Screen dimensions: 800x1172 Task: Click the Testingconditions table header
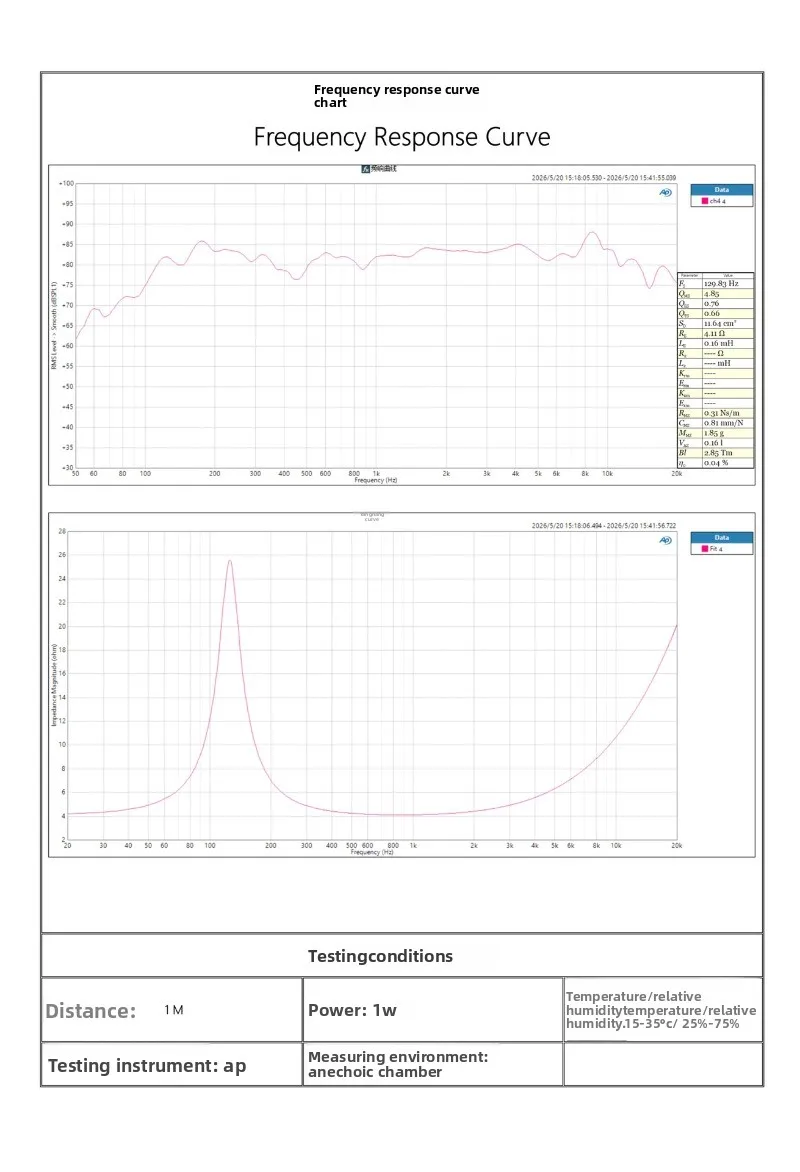click(x=380, y=956)
